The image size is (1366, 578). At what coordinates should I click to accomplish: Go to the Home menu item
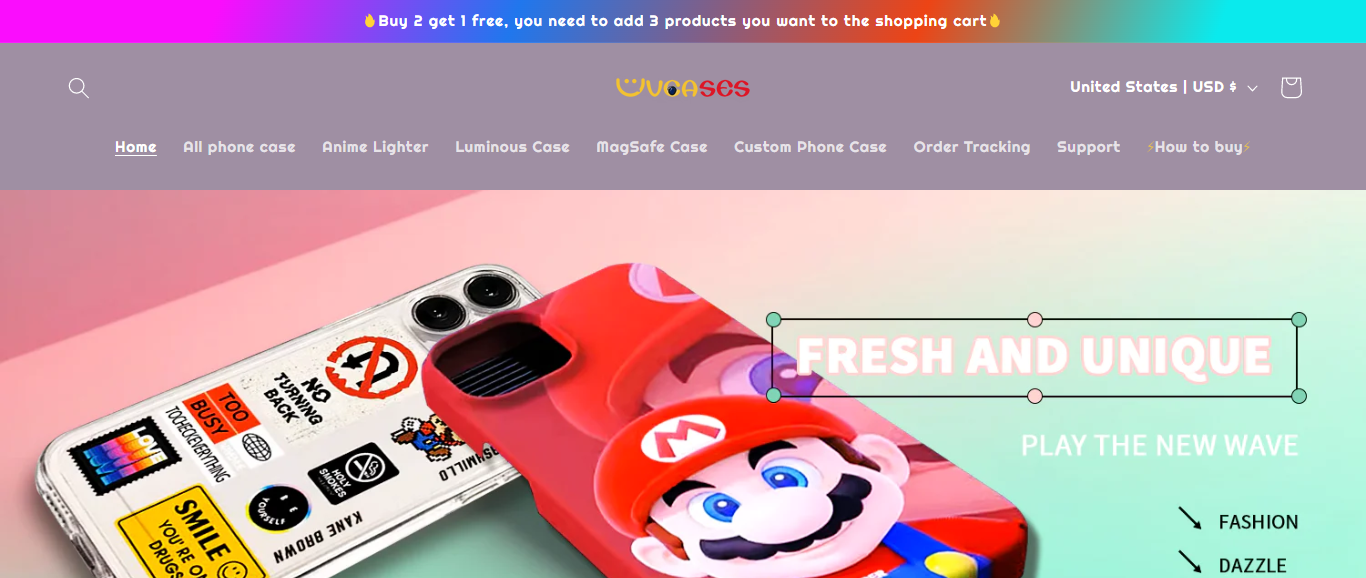(136, 147)
